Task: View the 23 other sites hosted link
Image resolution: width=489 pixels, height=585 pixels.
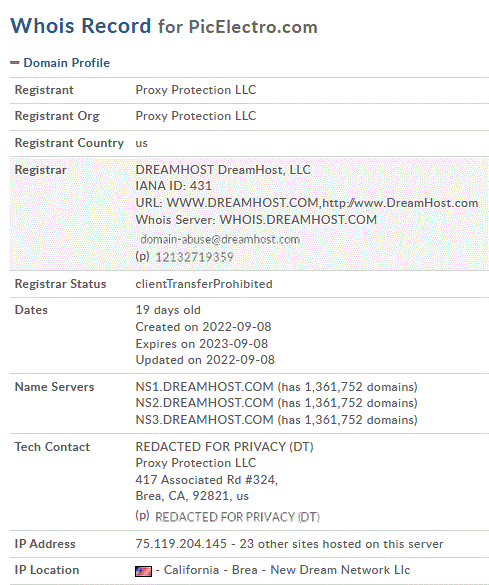Action: pos(341,544)
